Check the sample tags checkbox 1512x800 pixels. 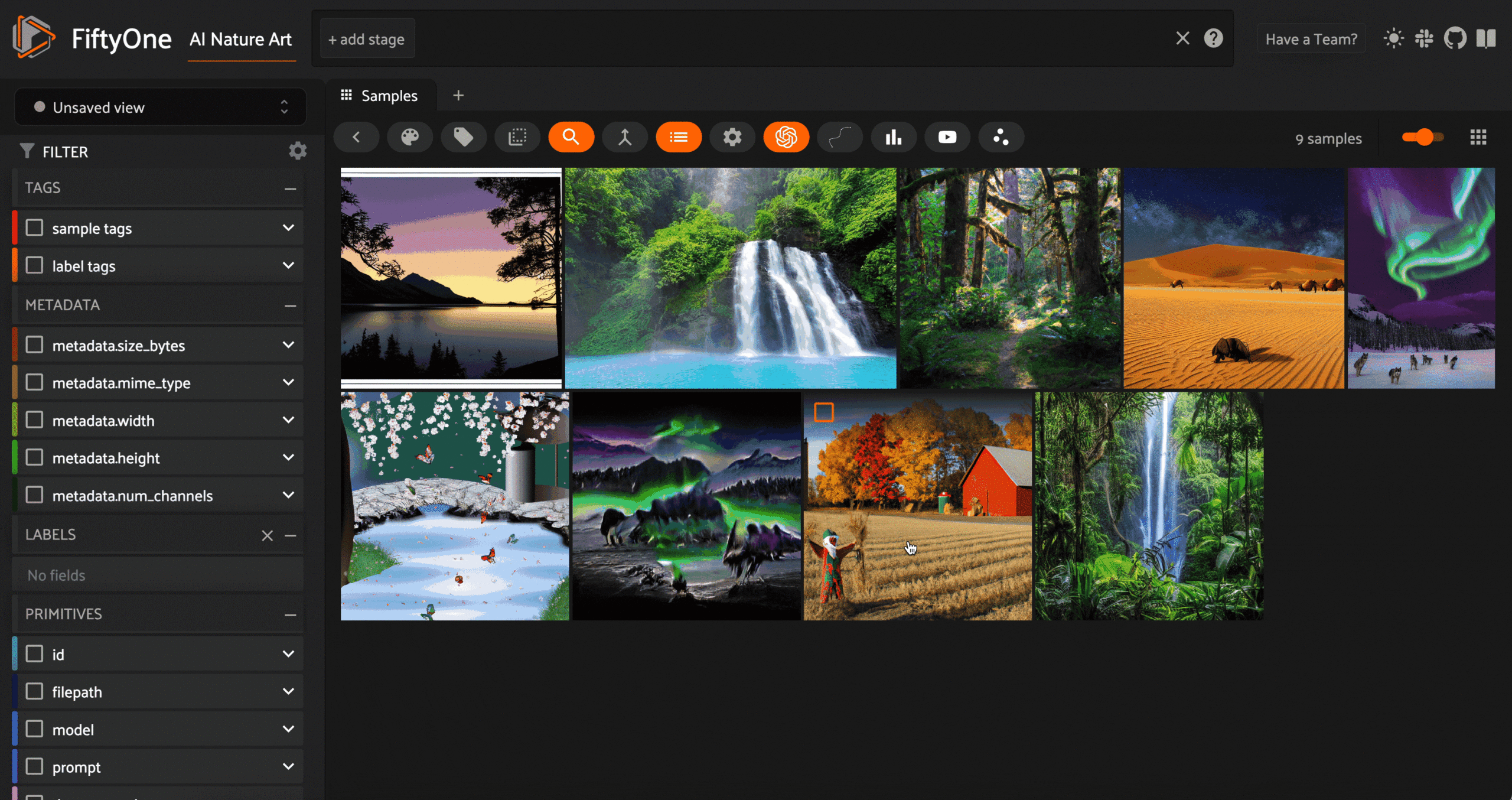[x=35, y=228]
